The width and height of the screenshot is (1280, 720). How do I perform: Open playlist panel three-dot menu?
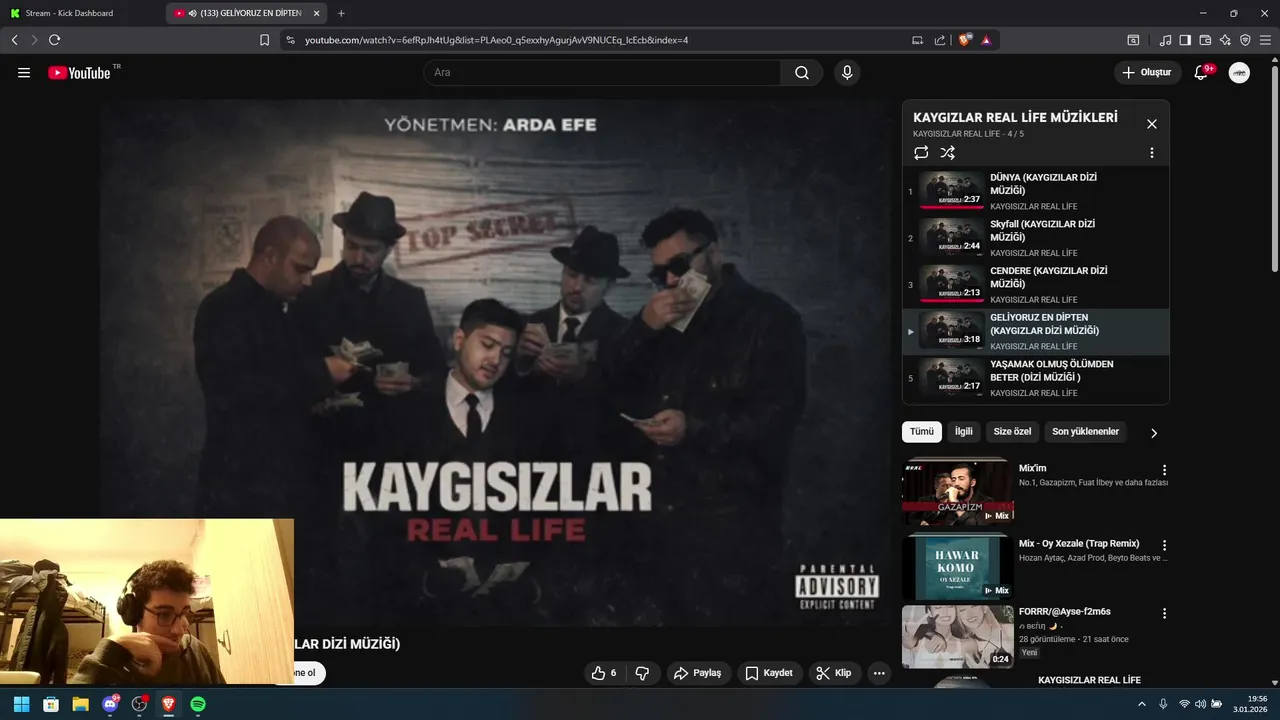1151,153
